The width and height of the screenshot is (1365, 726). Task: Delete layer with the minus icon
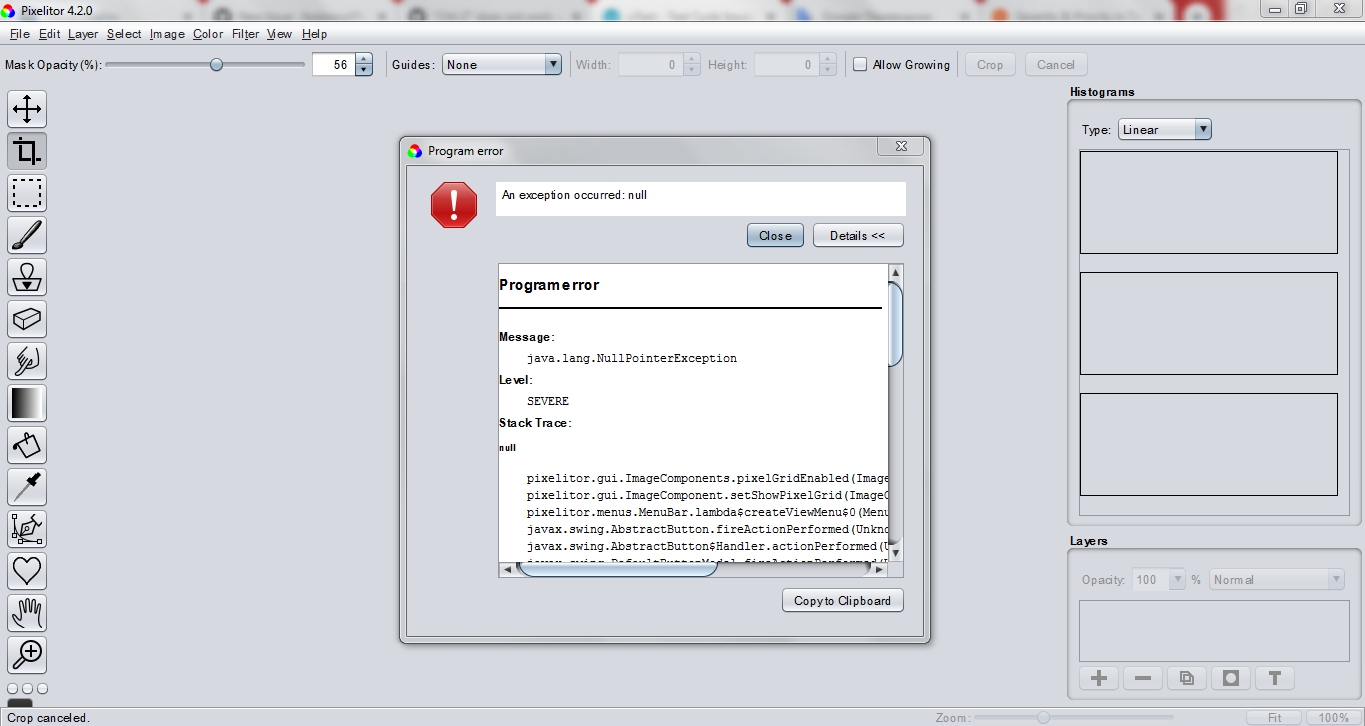point(1143,678)
